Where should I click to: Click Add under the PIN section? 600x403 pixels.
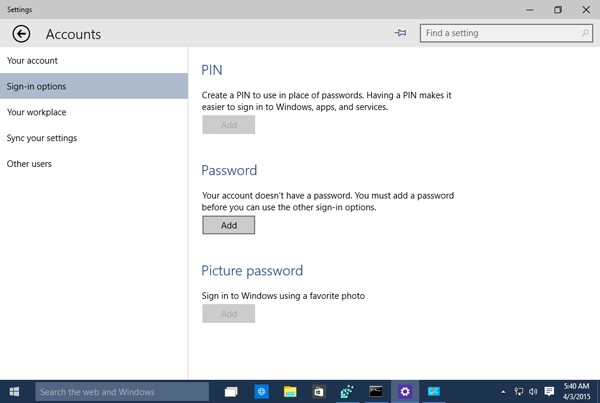pos(228,125)
